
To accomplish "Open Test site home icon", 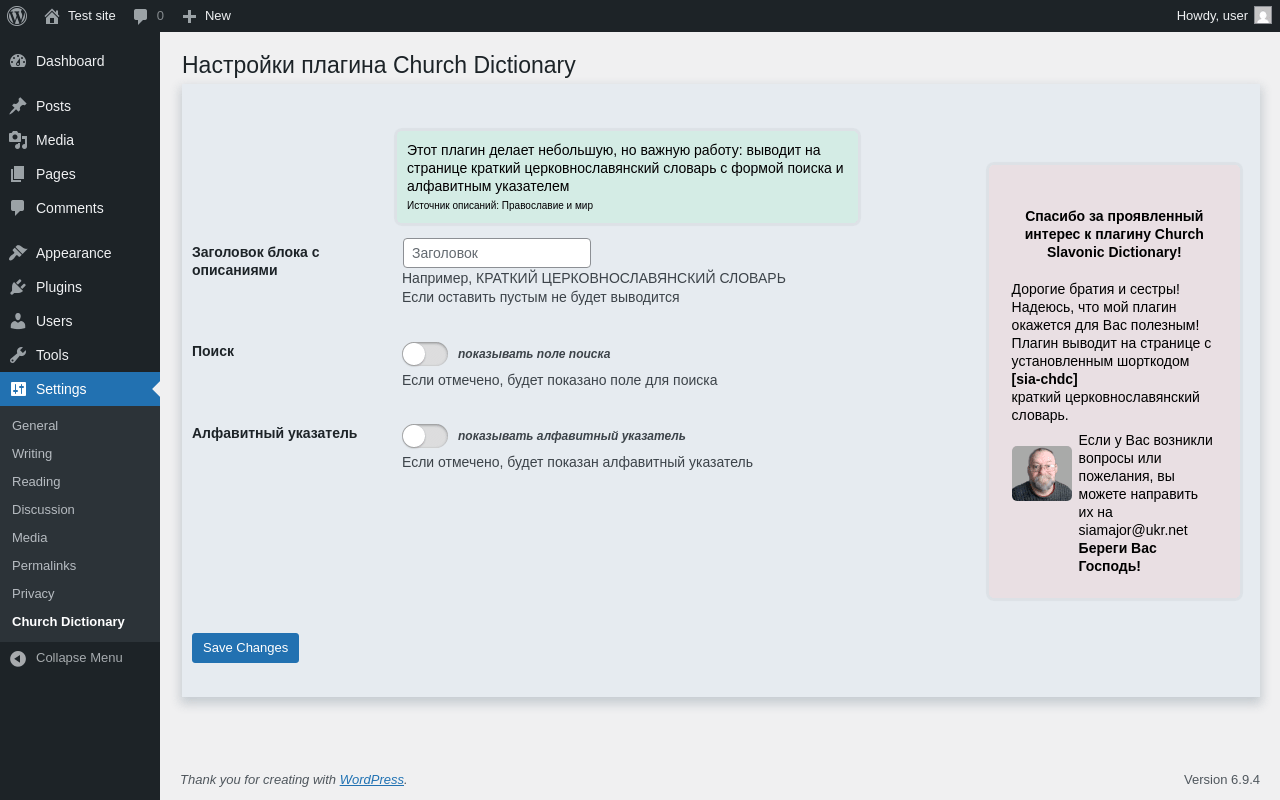I will coord(52,16).
